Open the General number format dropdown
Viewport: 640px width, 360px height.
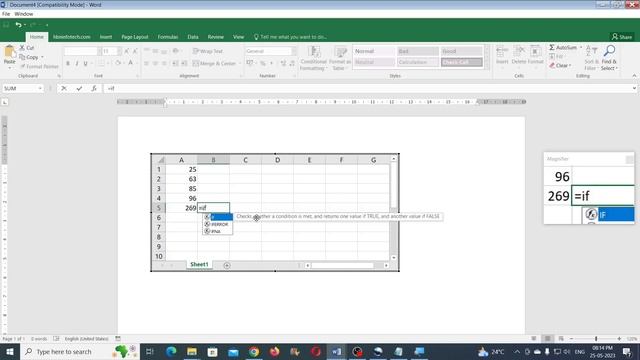tap(294, 51)
